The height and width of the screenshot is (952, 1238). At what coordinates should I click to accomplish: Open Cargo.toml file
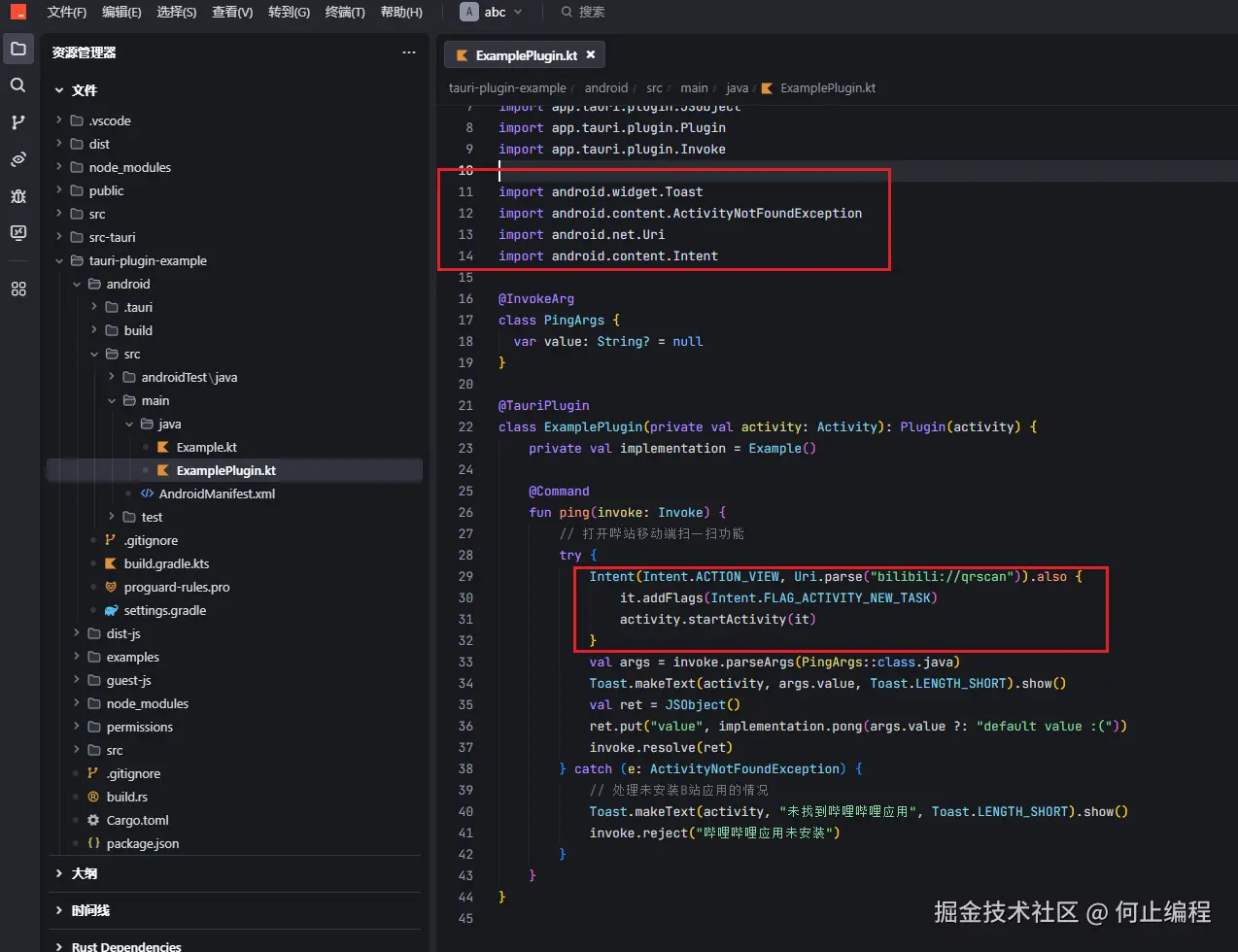(137, 820)
